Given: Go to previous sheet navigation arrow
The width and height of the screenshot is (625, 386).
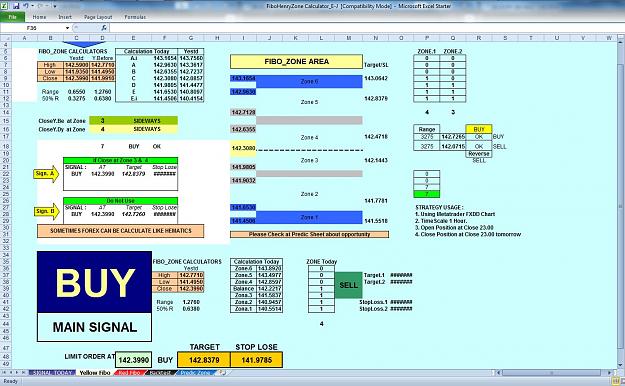Looking at the screenshot, I should click(x=10, y=372).
